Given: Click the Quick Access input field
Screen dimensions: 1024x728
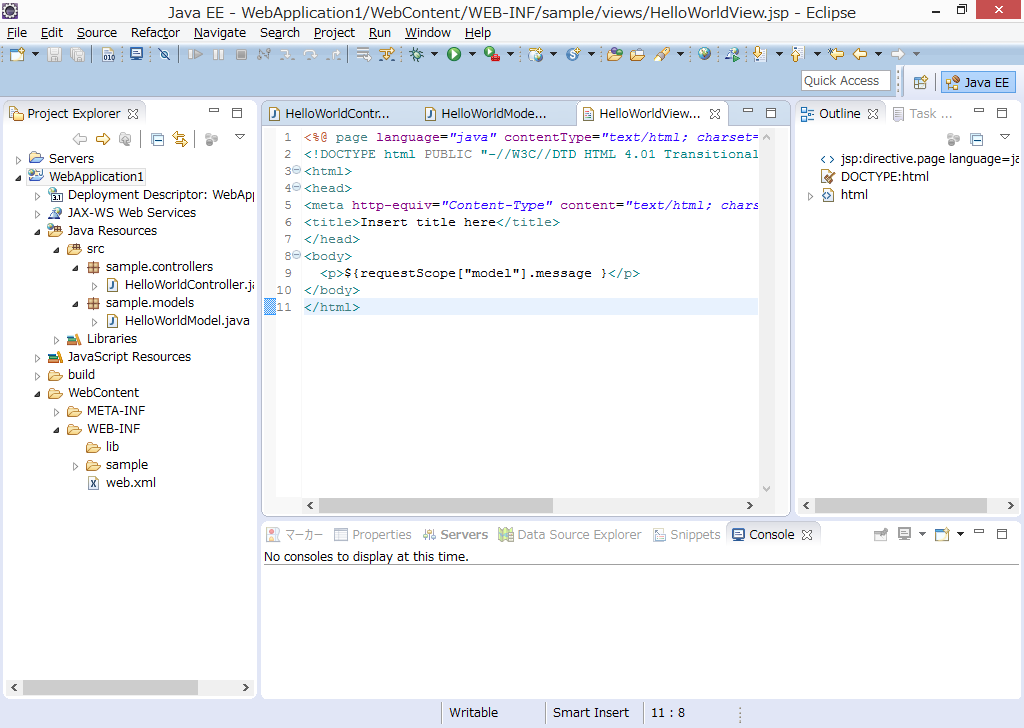Looking at the screenshot, I should (x=846, y=81).
